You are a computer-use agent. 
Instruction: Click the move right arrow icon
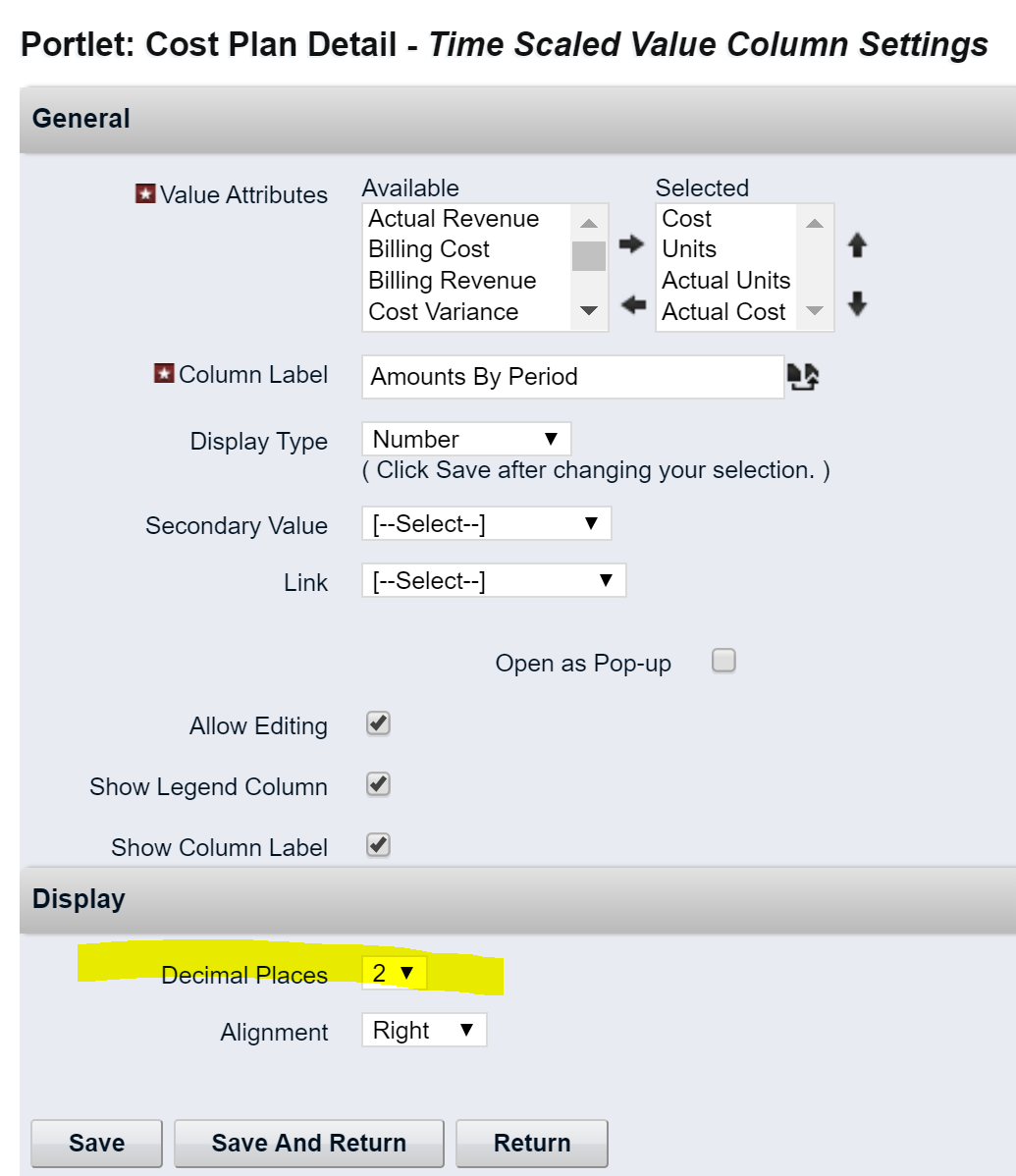coord(632,244)
